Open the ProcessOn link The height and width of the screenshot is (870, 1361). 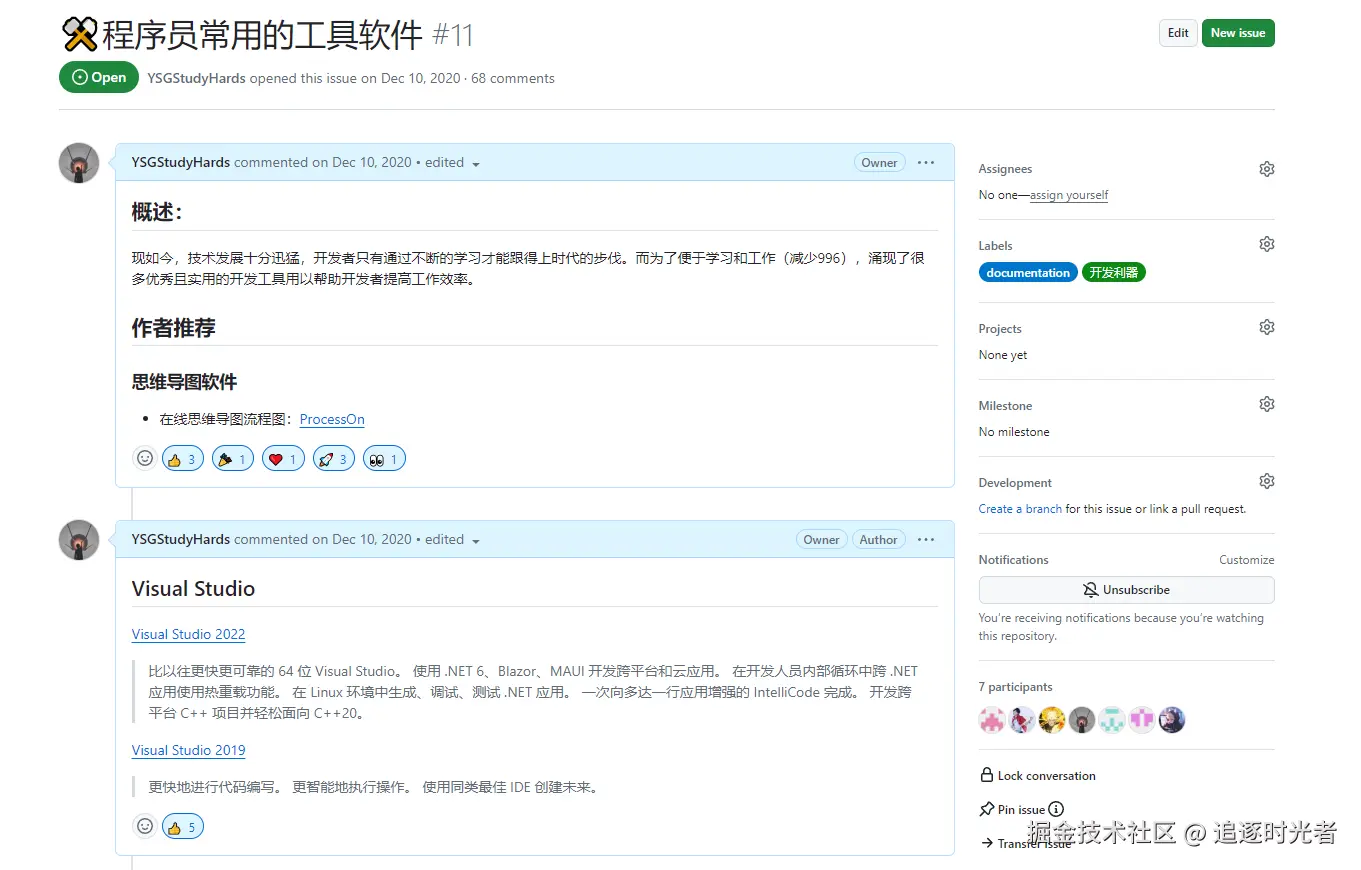332,419
